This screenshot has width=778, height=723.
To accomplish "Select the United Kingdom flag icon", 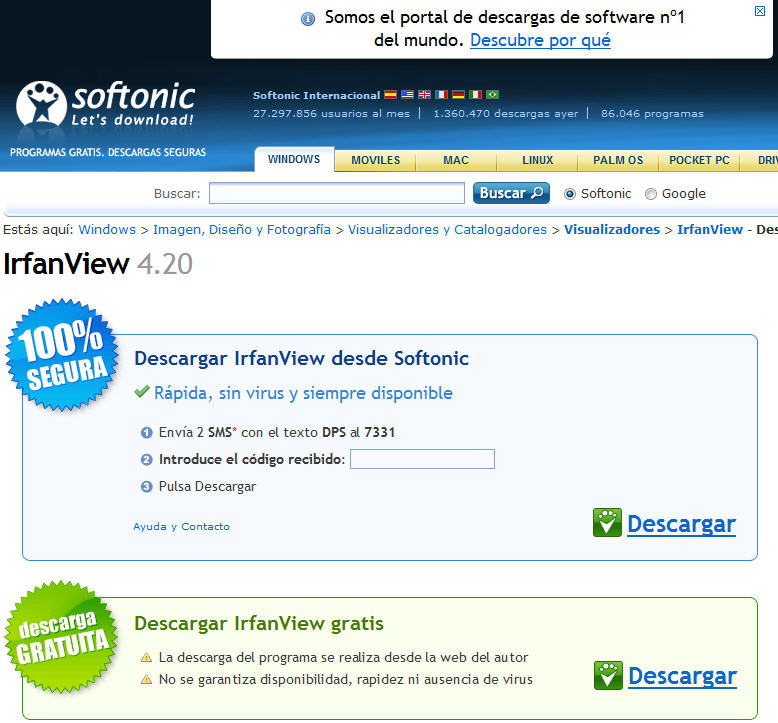I will click(424, 94).
